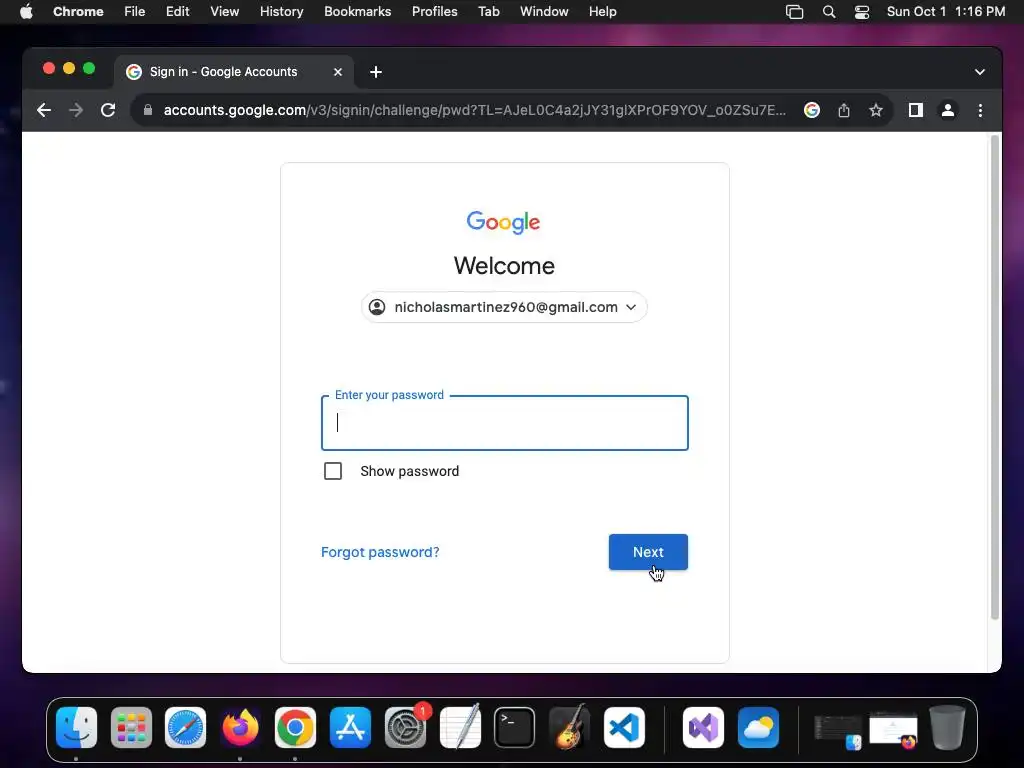1024x768 pixels.
Task: Open the Window menu
Action: (544, 12)
